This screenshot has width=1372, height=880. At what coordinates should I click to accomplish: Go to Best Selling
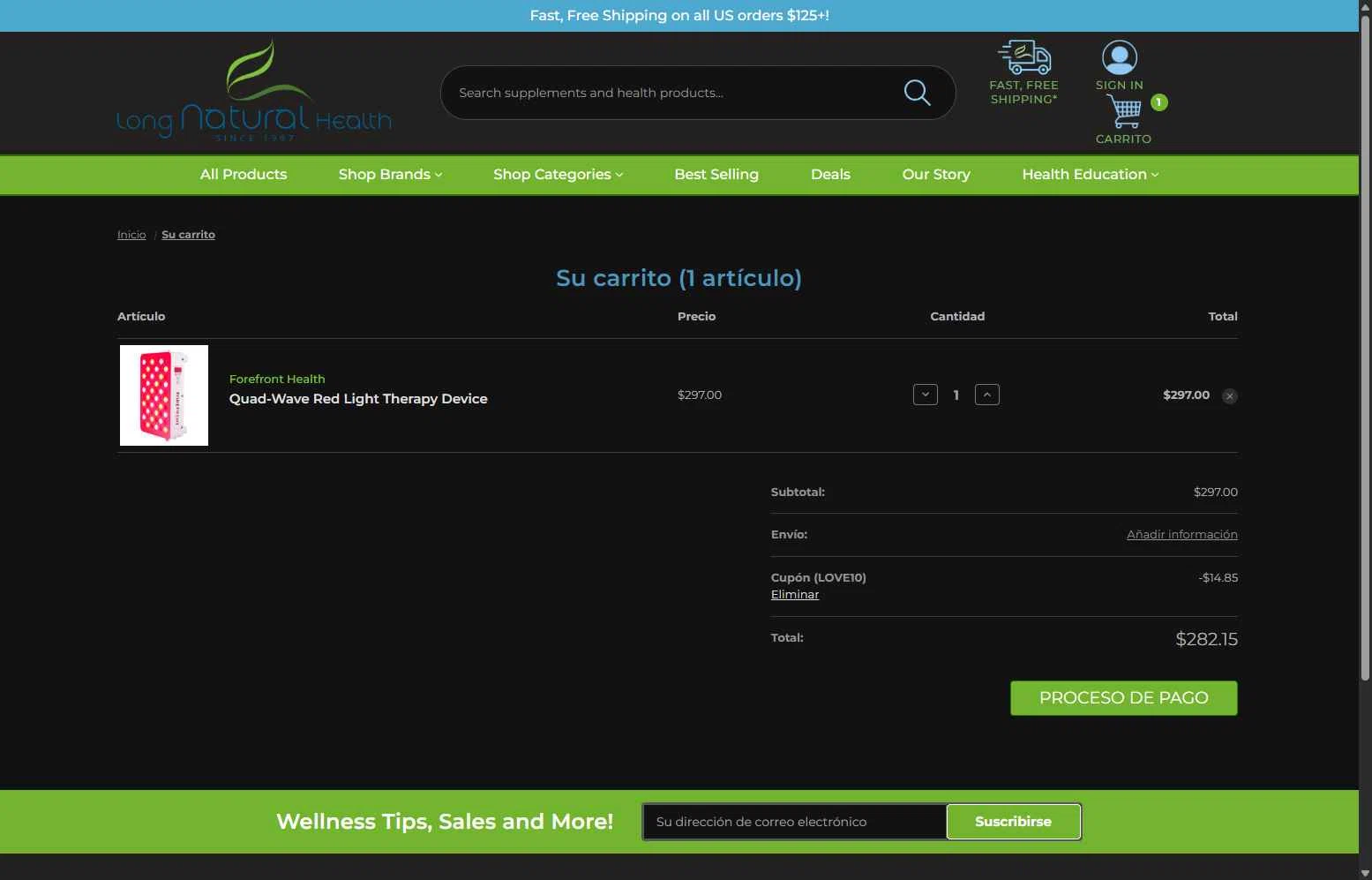click(x=716, y=175)
